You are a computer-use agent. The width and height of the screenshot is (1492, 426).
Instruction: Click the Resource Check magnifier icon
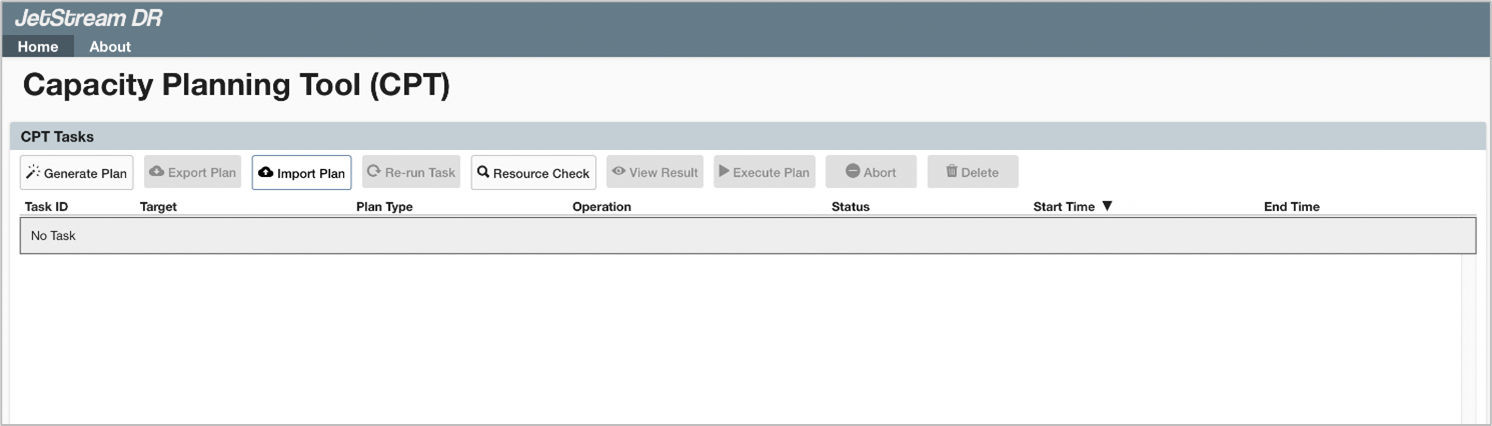[x=483, y=172]
